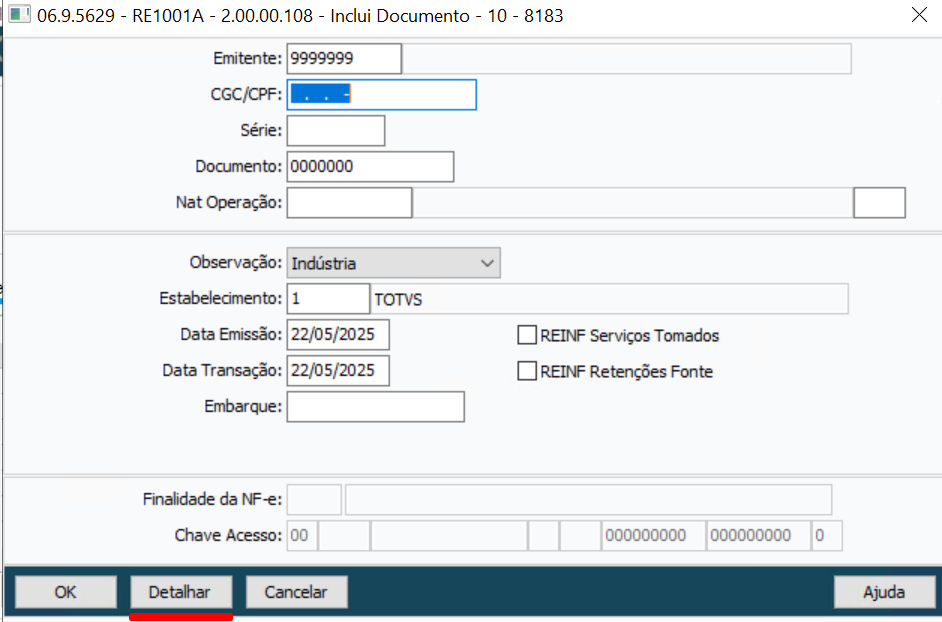Click the Data Transação date field
The height and width of the screenshot is (622, 942).
tap(338, 371)
